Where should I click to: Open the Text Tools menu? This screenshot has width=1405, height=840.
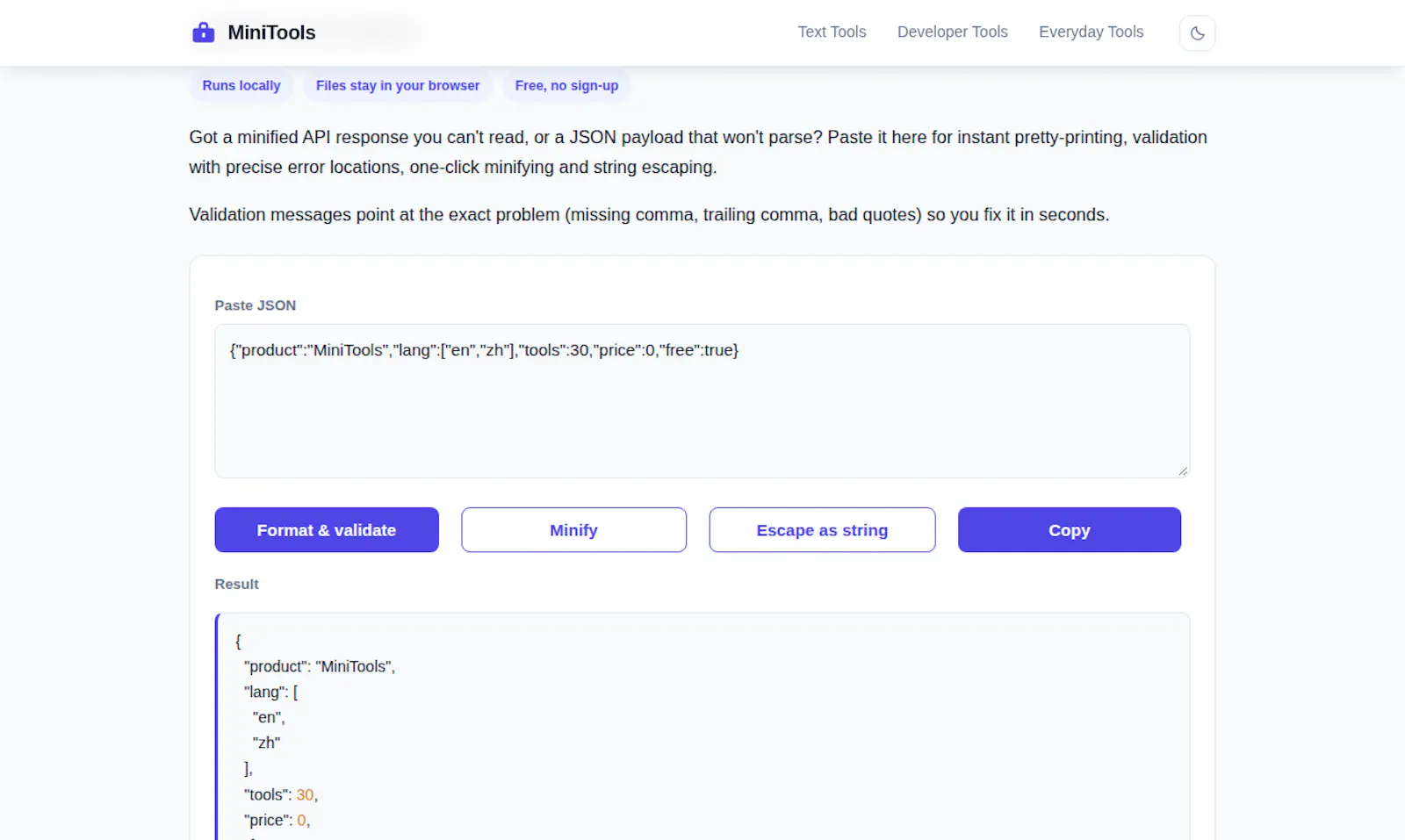click(x=832, y=32)
